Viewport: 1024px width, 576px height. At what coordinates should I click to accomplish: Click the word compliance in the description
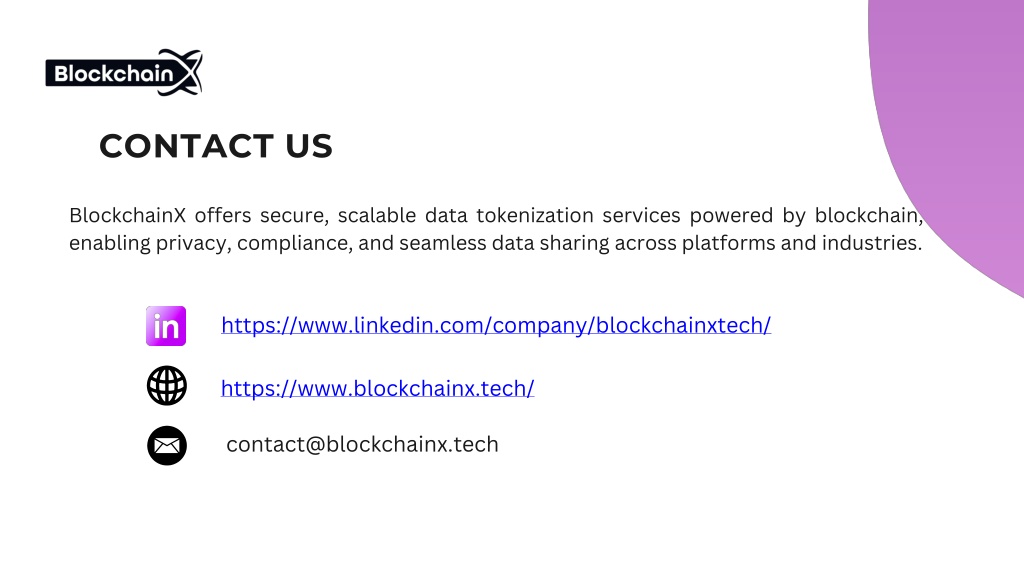[x=295, y=244]
